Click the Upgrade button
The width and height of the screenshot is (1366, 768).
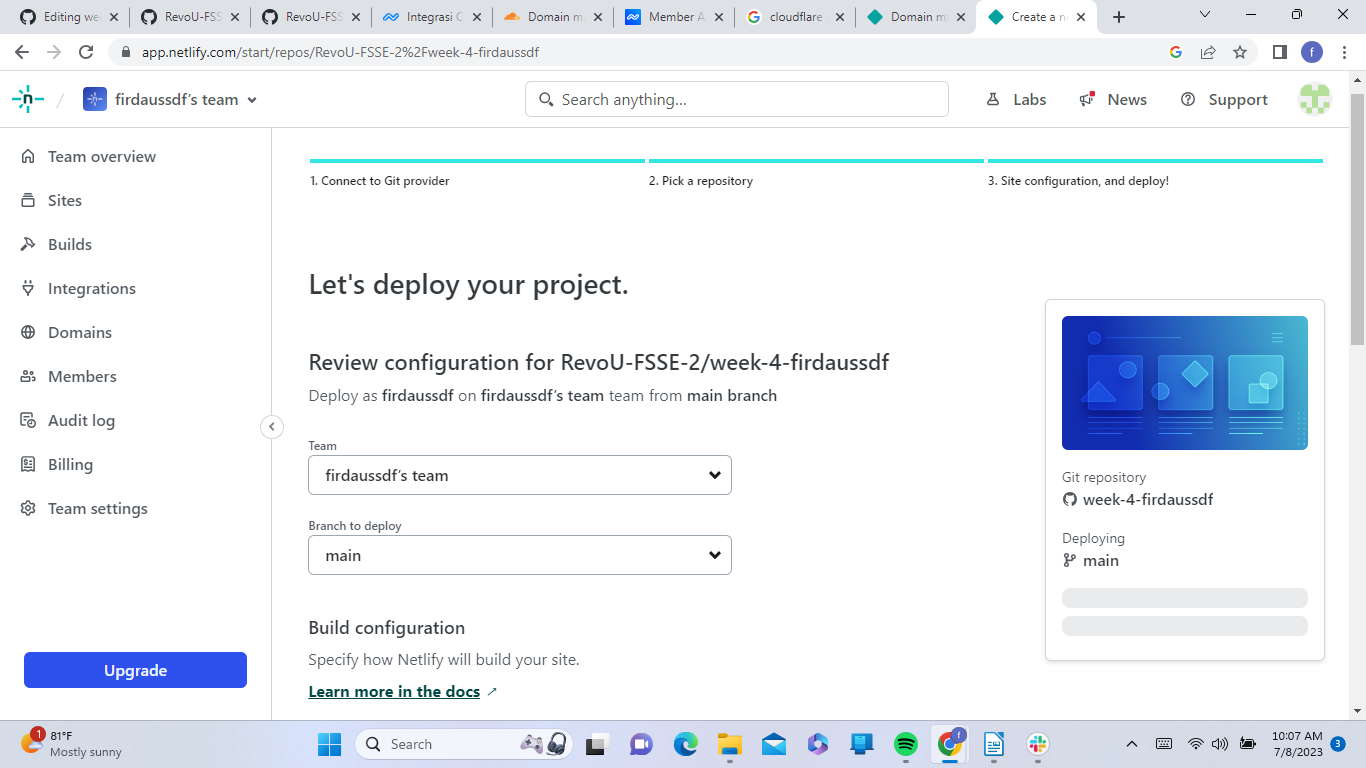pos(135,670)
